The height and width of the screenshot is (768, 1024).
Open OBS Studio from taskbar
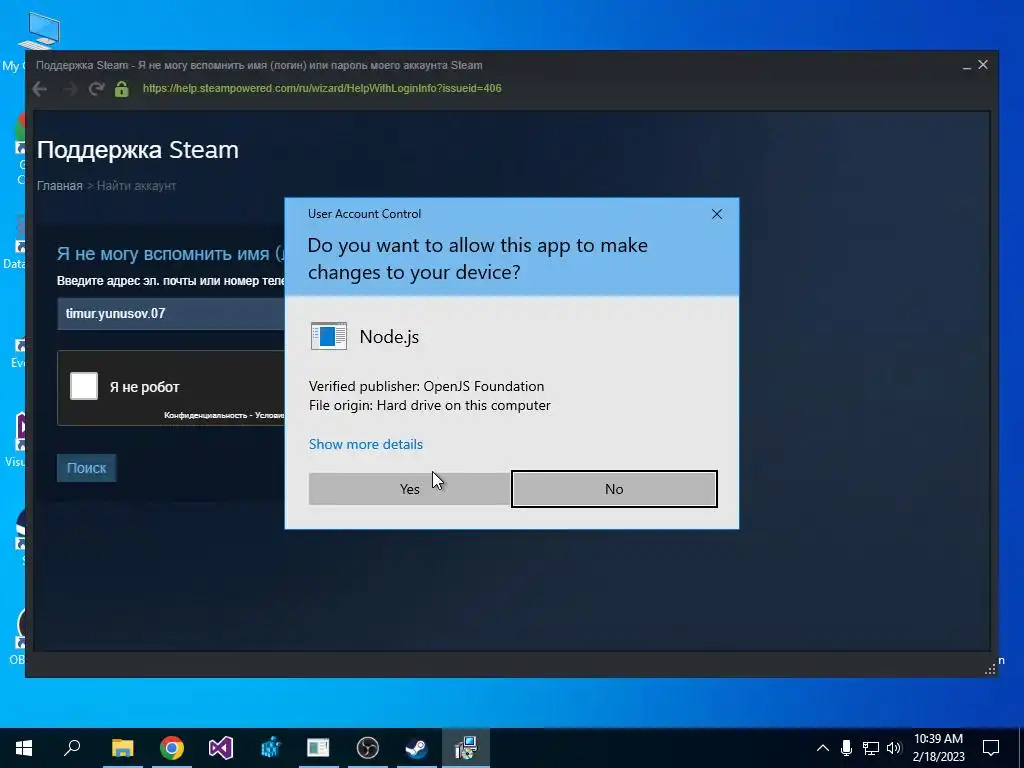tap(368, 748)
